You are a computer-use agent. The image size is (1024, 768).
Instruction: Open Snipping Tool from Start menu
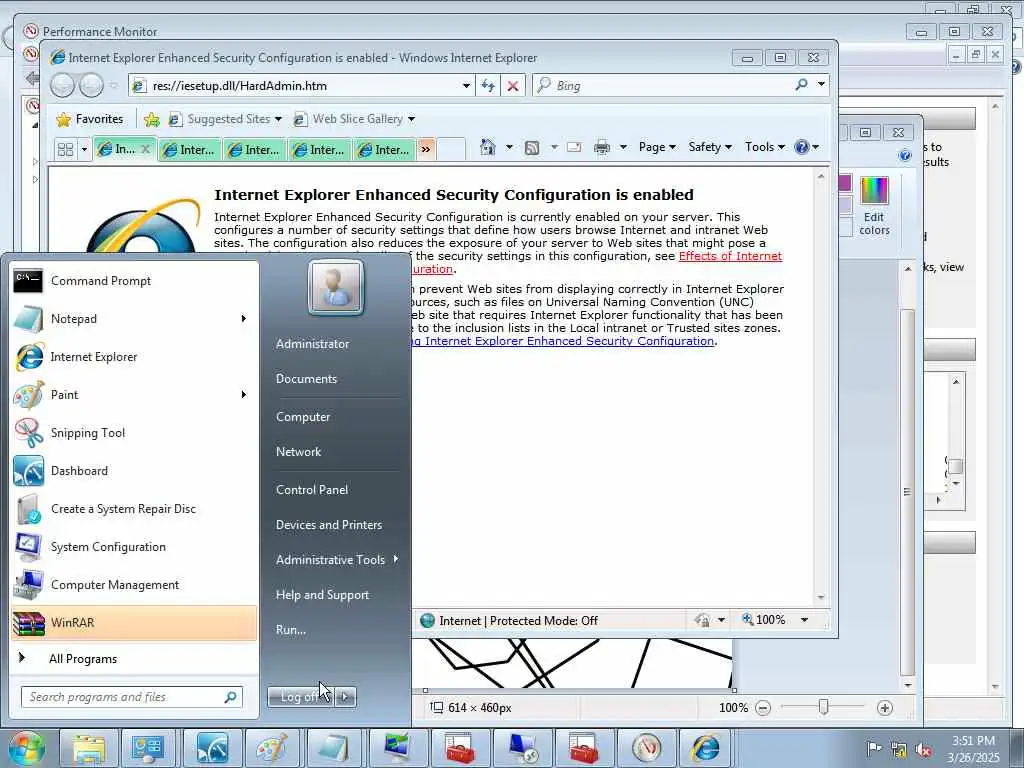click(x=134, y=432)
